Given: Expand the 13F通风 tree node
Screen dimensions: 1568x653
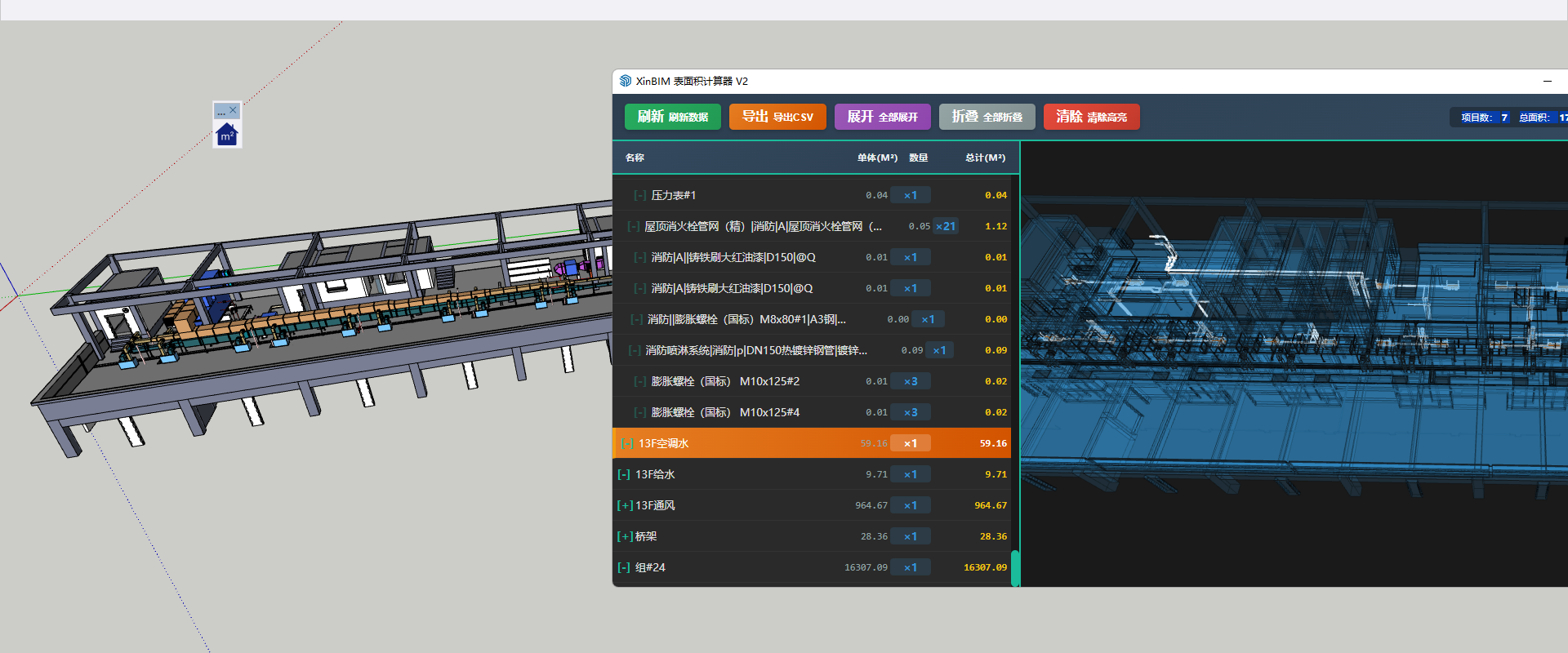Looking at the screenshot, I should coord(625,505).
